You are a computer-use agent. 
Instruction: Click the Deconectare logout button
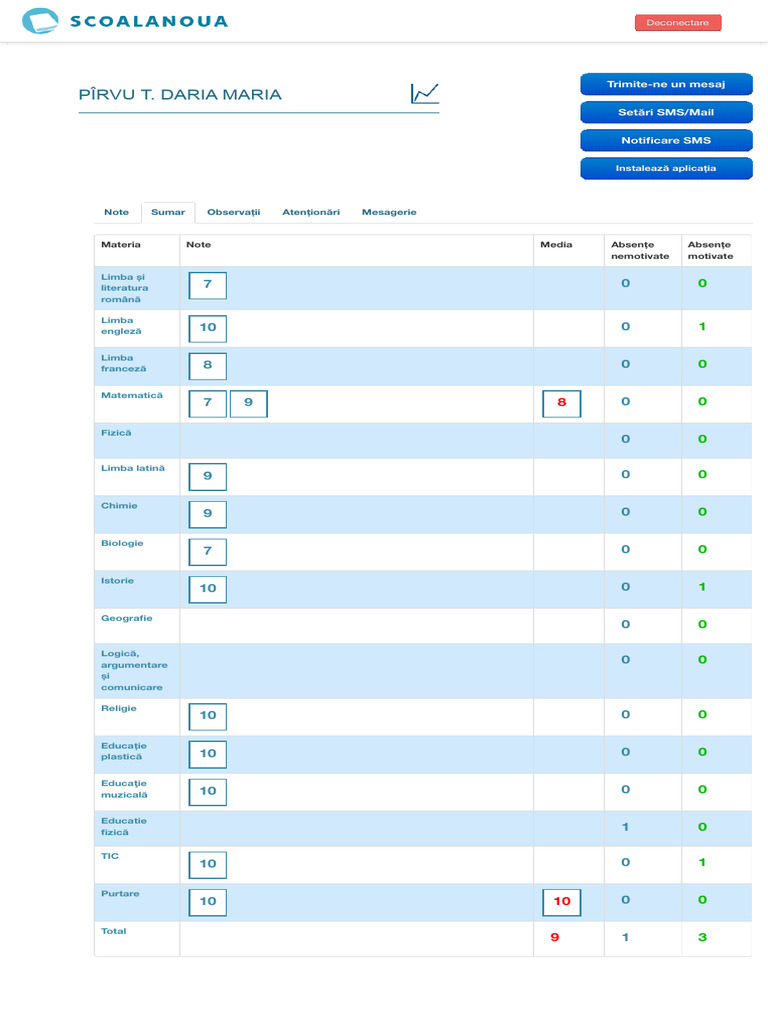[677, 23]
